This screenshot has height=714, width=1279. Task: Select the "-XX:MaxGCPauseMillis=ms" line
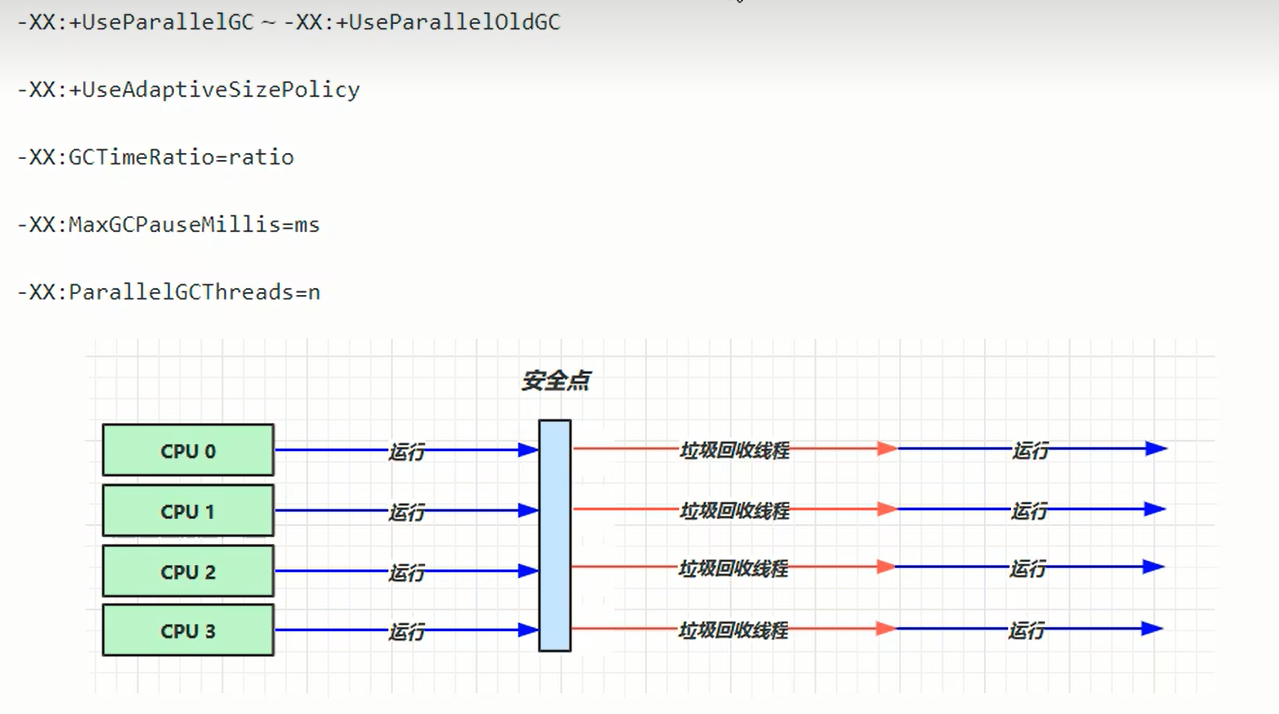(169, 225)
